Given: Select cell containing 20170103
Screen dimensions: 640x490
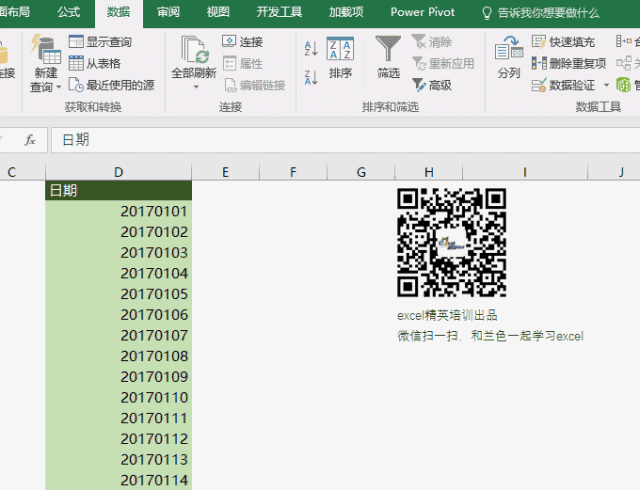Looking at the screenshot, I should click(118, 253).
